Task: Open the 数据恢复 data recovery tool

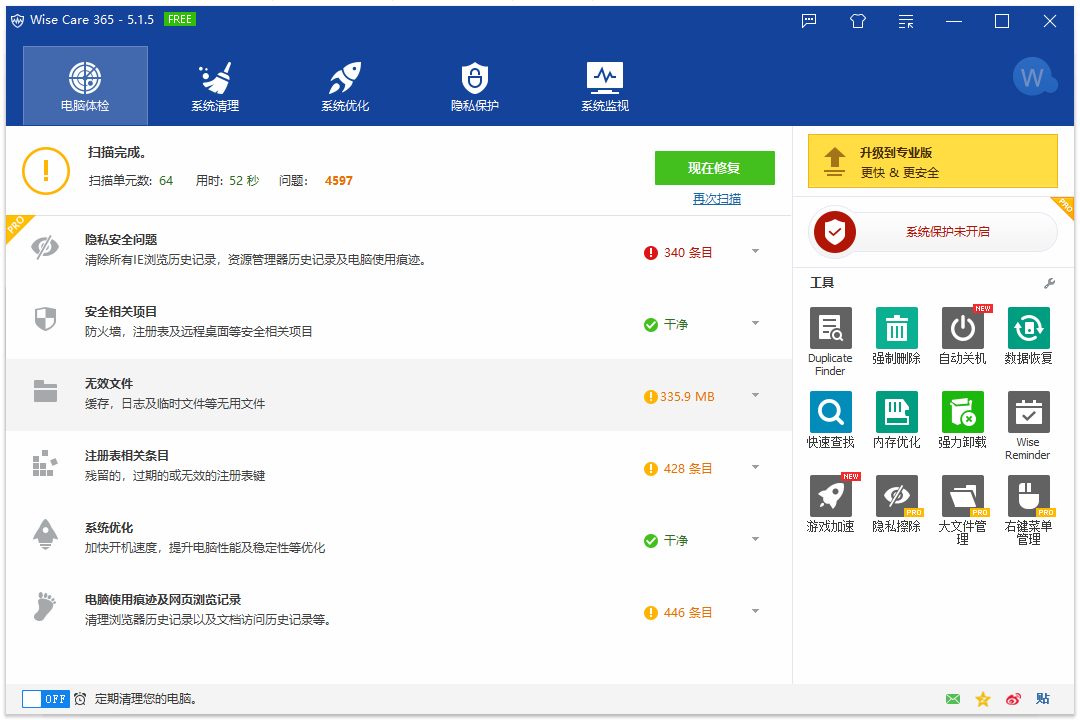Action: click(x=1028, y=336)
